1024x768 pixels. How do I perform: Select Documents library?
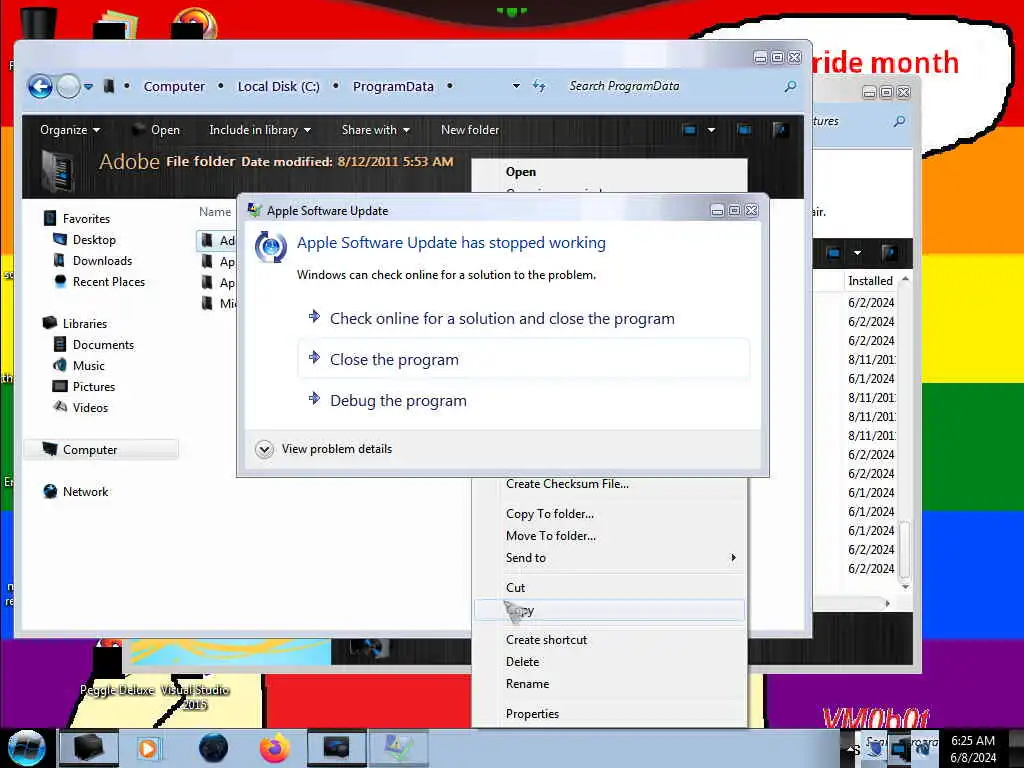[93, 344]
